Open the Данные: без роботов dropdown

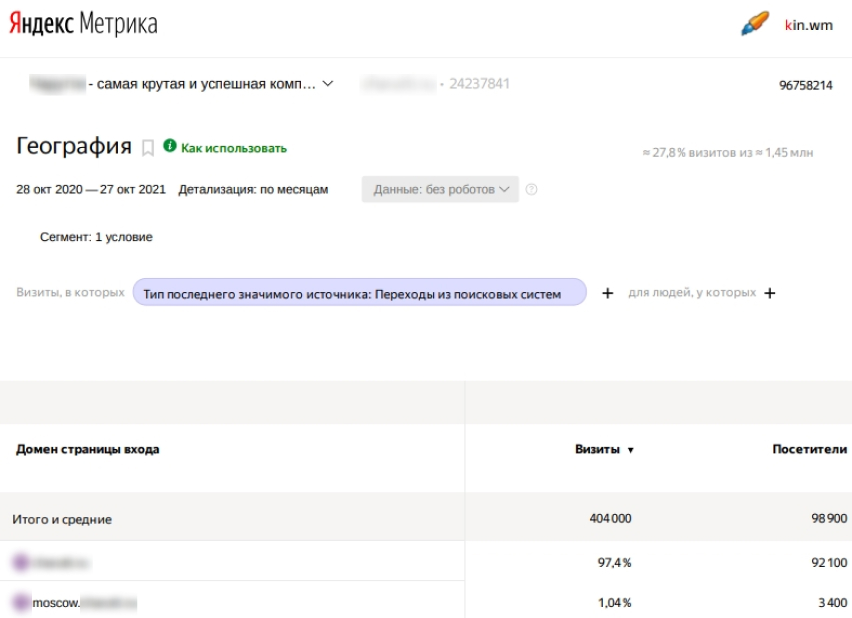[x=440, y=190]
